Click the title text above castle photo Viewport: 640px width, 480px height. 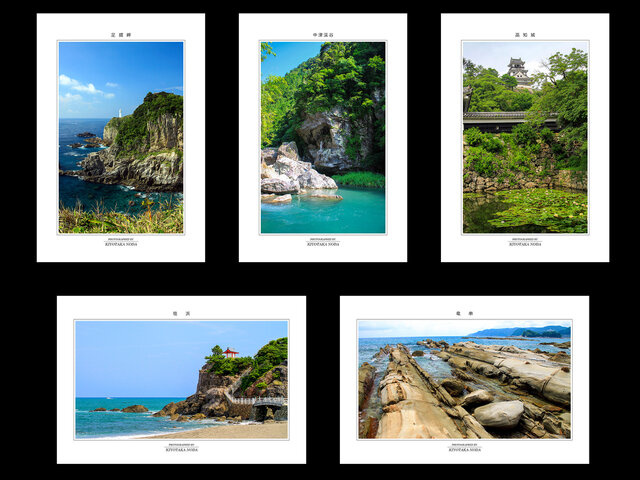(x=524, y=35)
